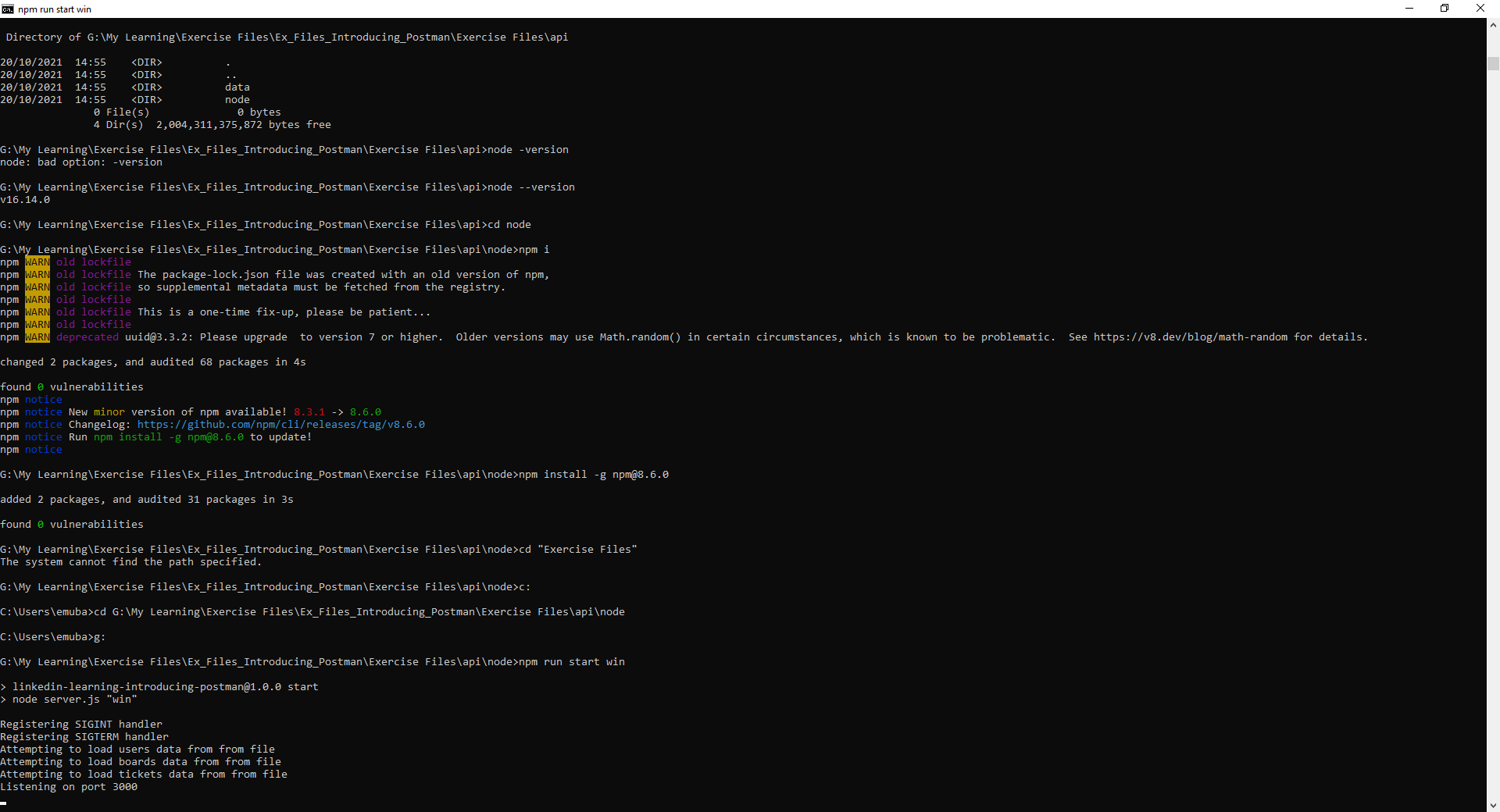Viewport: 1500px width, 812px height.
Task: Click 'This is a one-time fix-up' warning text
Action: [284, 312]
